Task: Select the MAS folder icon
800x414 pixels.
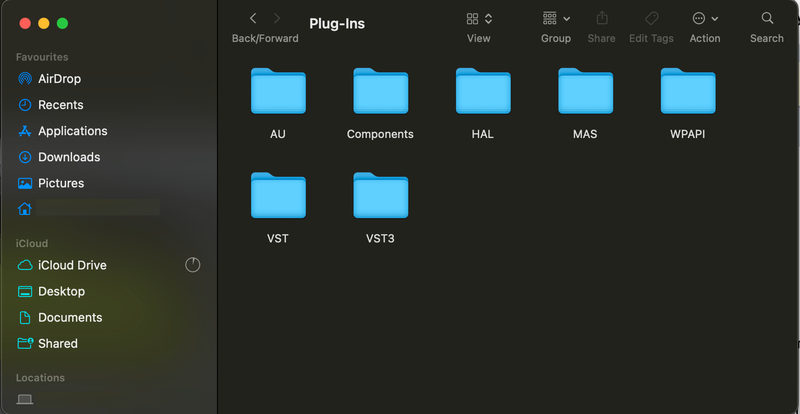Action: pos(585,92)
